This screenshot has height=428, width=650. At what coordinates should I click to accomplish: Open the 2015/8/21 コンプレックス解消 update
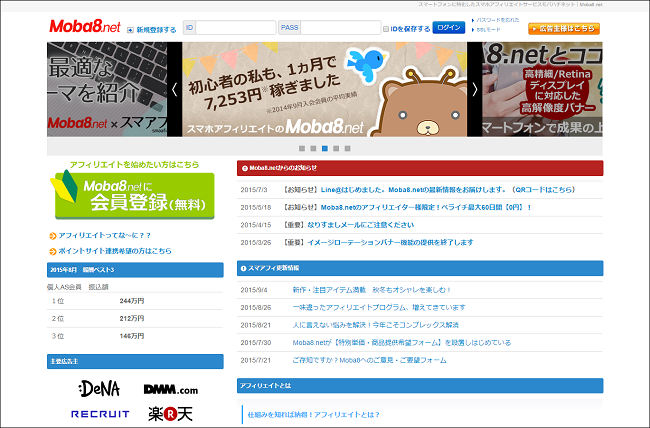[x=376, y=325]
